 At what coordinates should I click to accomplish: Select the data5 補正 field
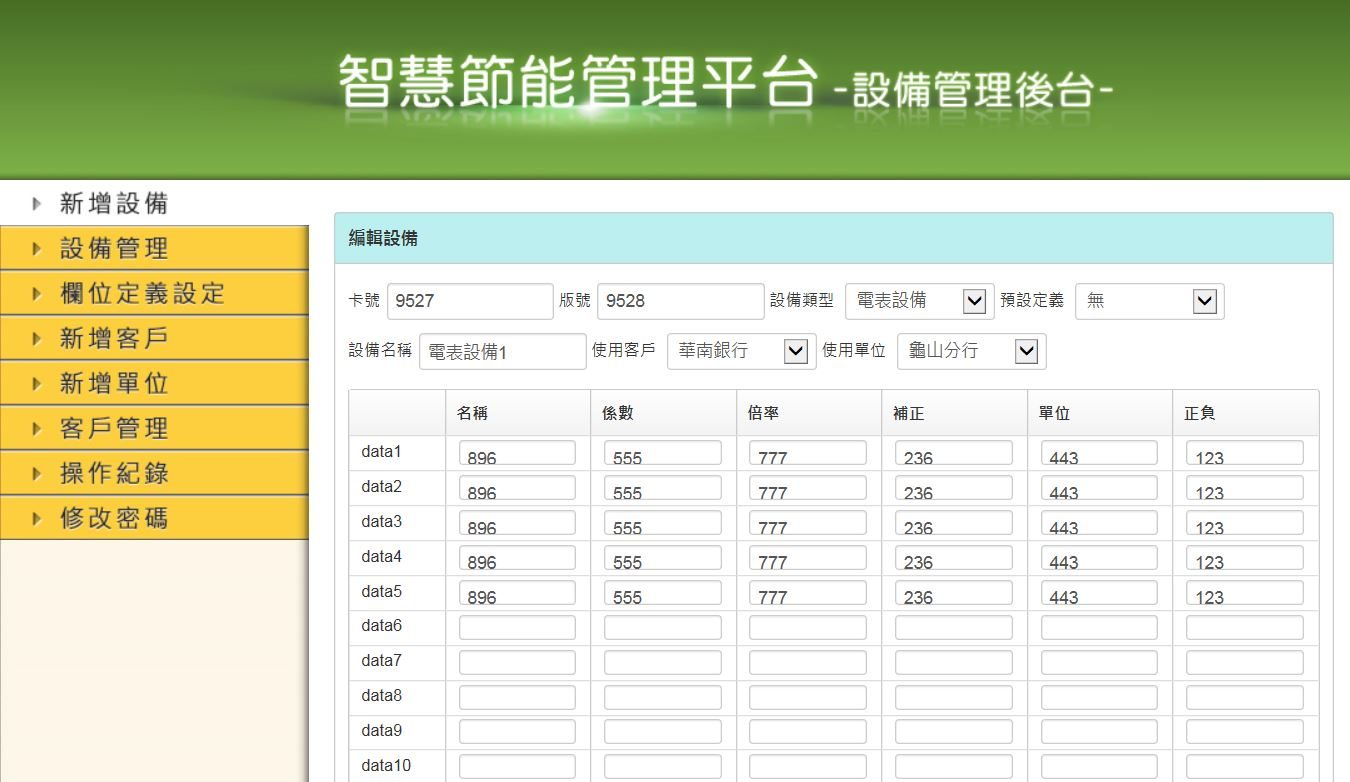[954, 593]
